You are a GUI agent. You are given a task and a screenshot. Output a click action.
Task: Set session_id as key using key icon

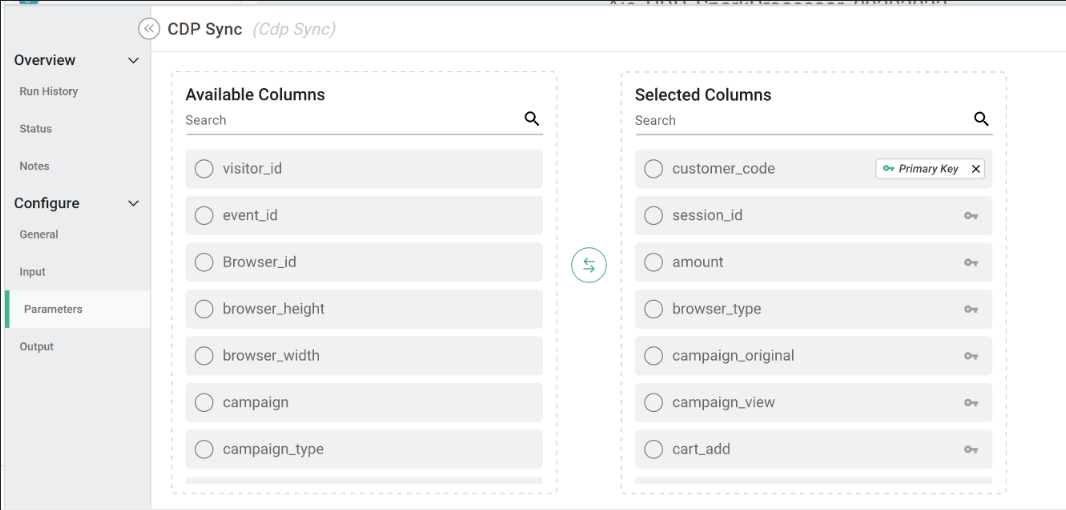click(x=970, y=216)
